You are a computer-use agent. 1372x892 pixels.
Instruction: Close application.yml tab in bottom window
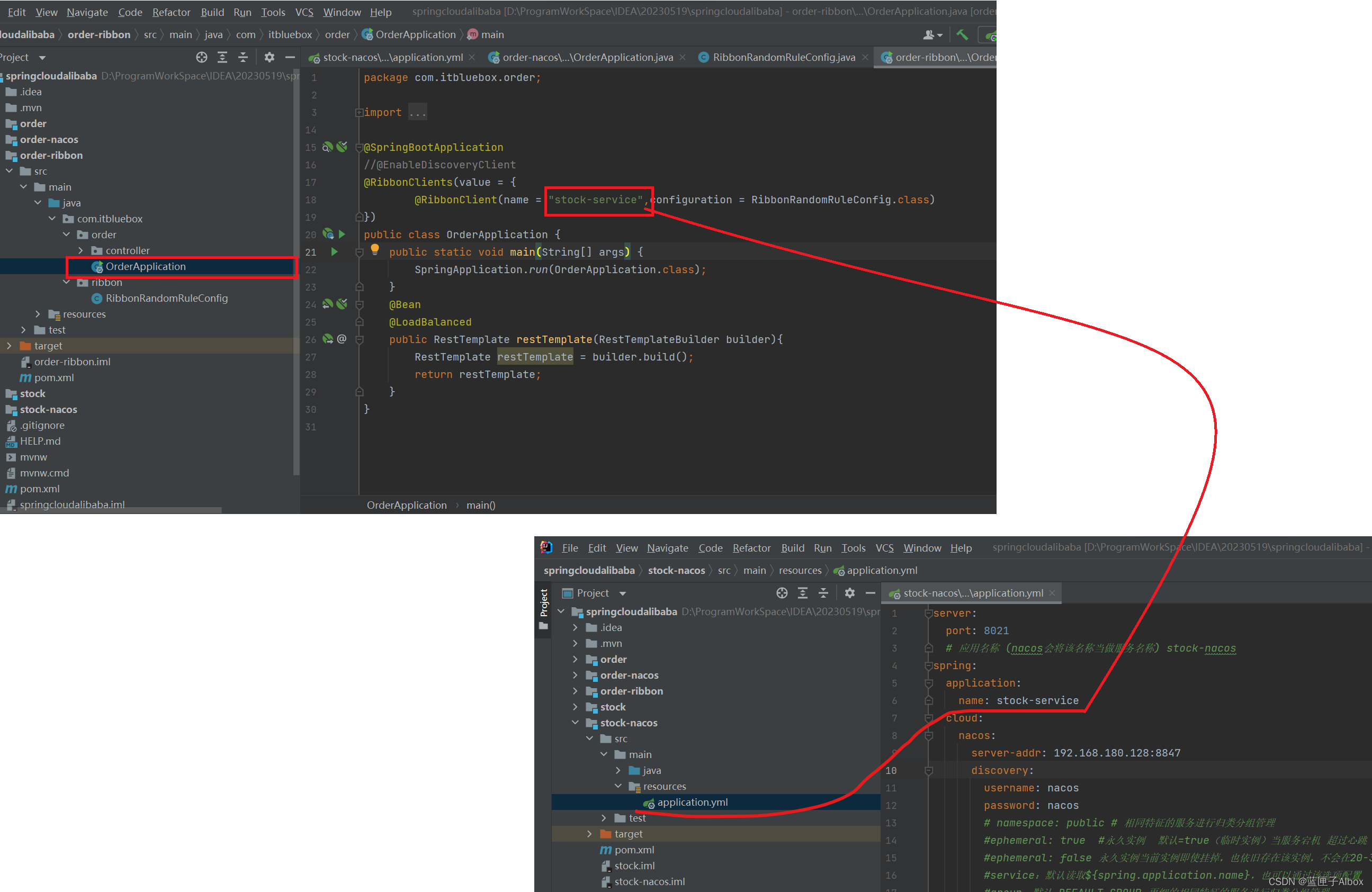click(x=1052, y=593)
